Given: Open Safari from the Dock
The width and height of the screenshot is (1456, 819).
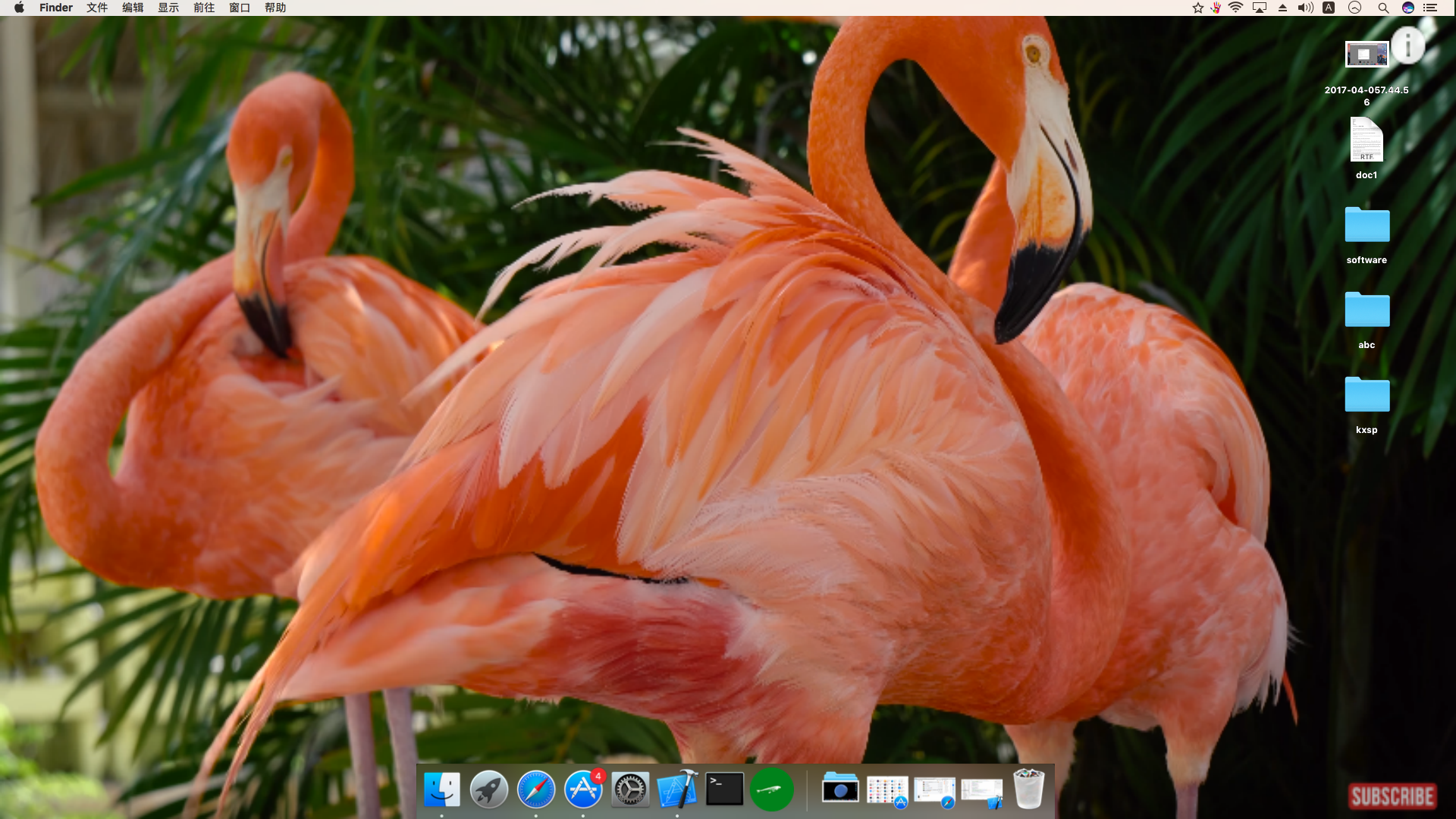Looking at the screenshot, I should (x=537, y=789).
